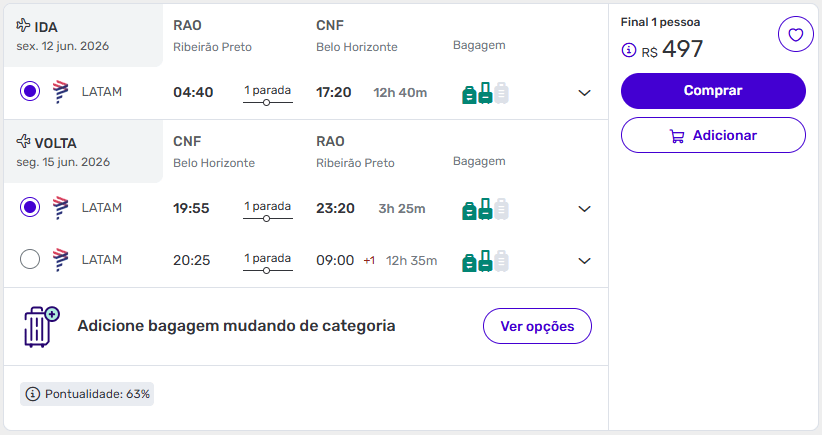This screenshot has height=435, width=822.
Task: Click the LATAM logo on the 04:40 flight
Action: pyautogui.click(x=60, y=92)
